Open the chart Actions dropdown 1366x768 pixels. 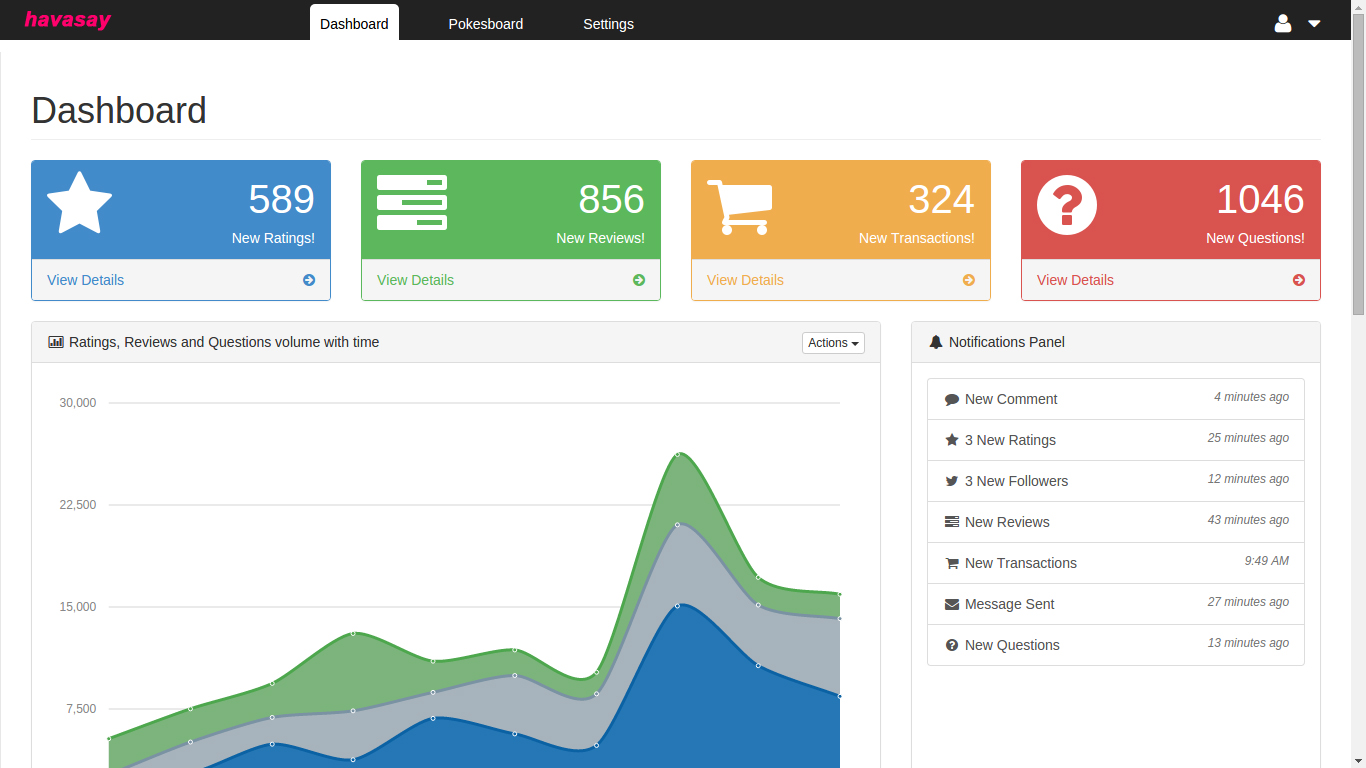pos(833,343)
